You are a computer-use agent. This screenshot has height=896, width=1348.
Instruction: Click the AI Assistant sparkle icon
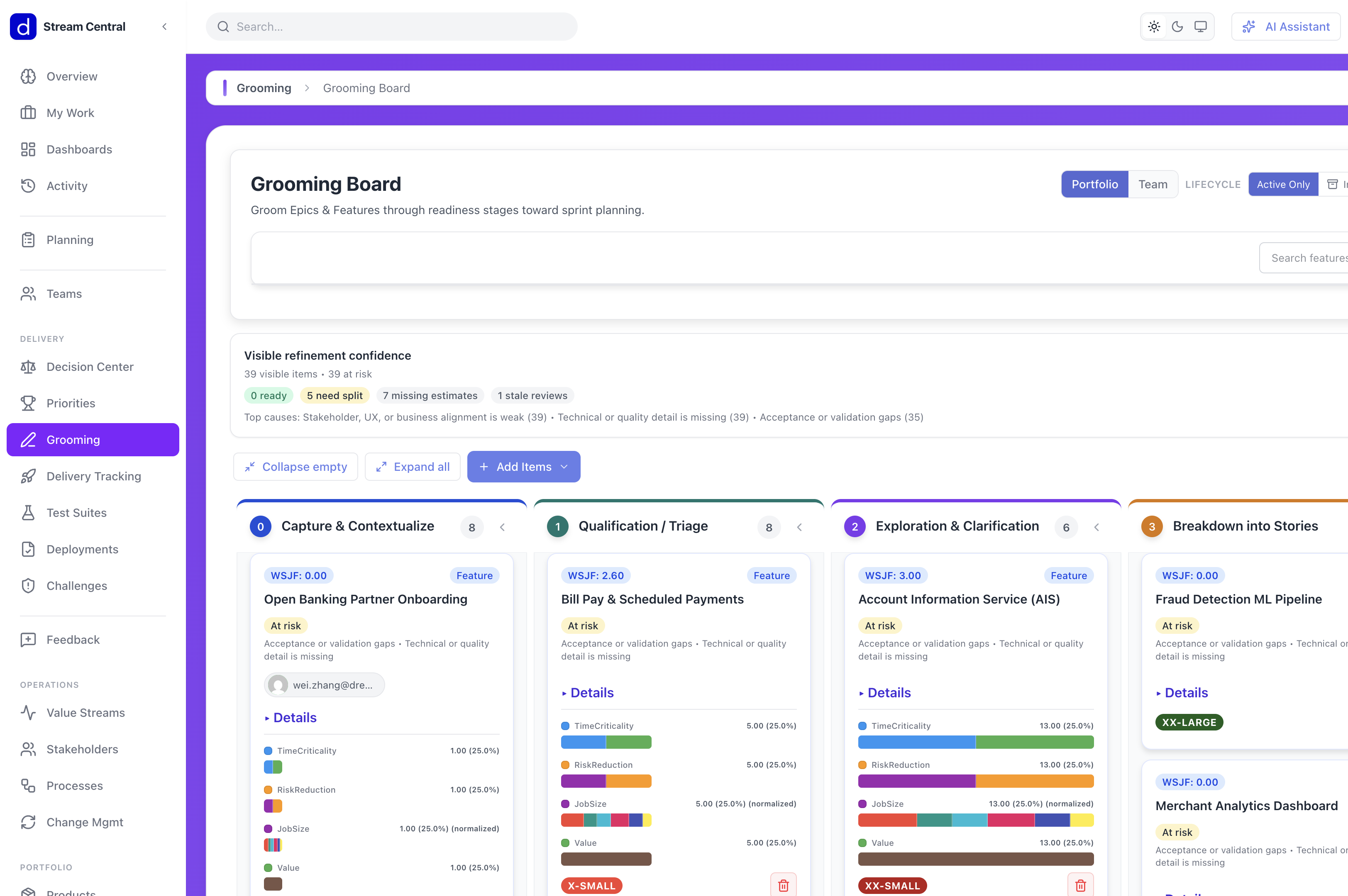pos(1249,27)
